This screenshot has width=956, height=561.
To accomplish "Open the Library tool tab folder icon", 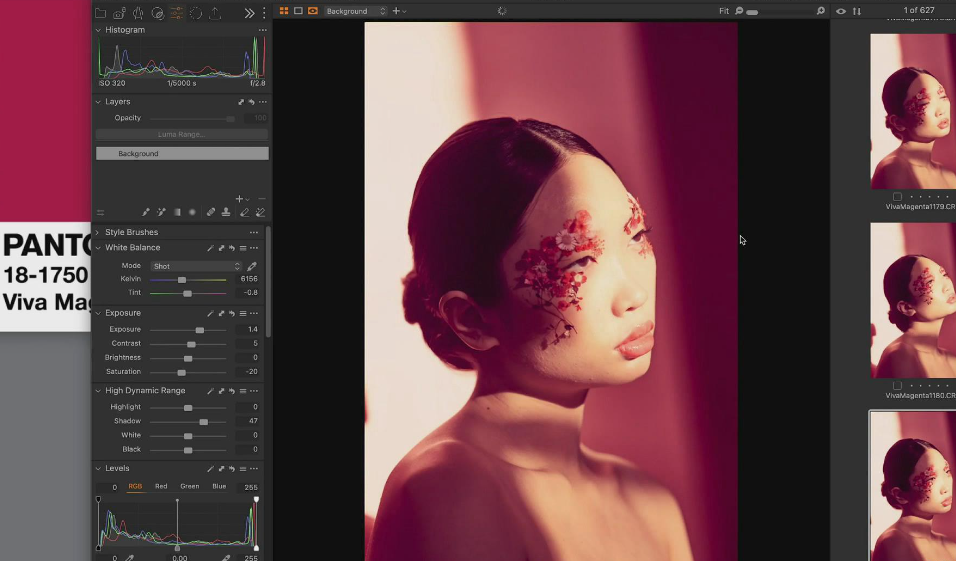I will (101, 13).
